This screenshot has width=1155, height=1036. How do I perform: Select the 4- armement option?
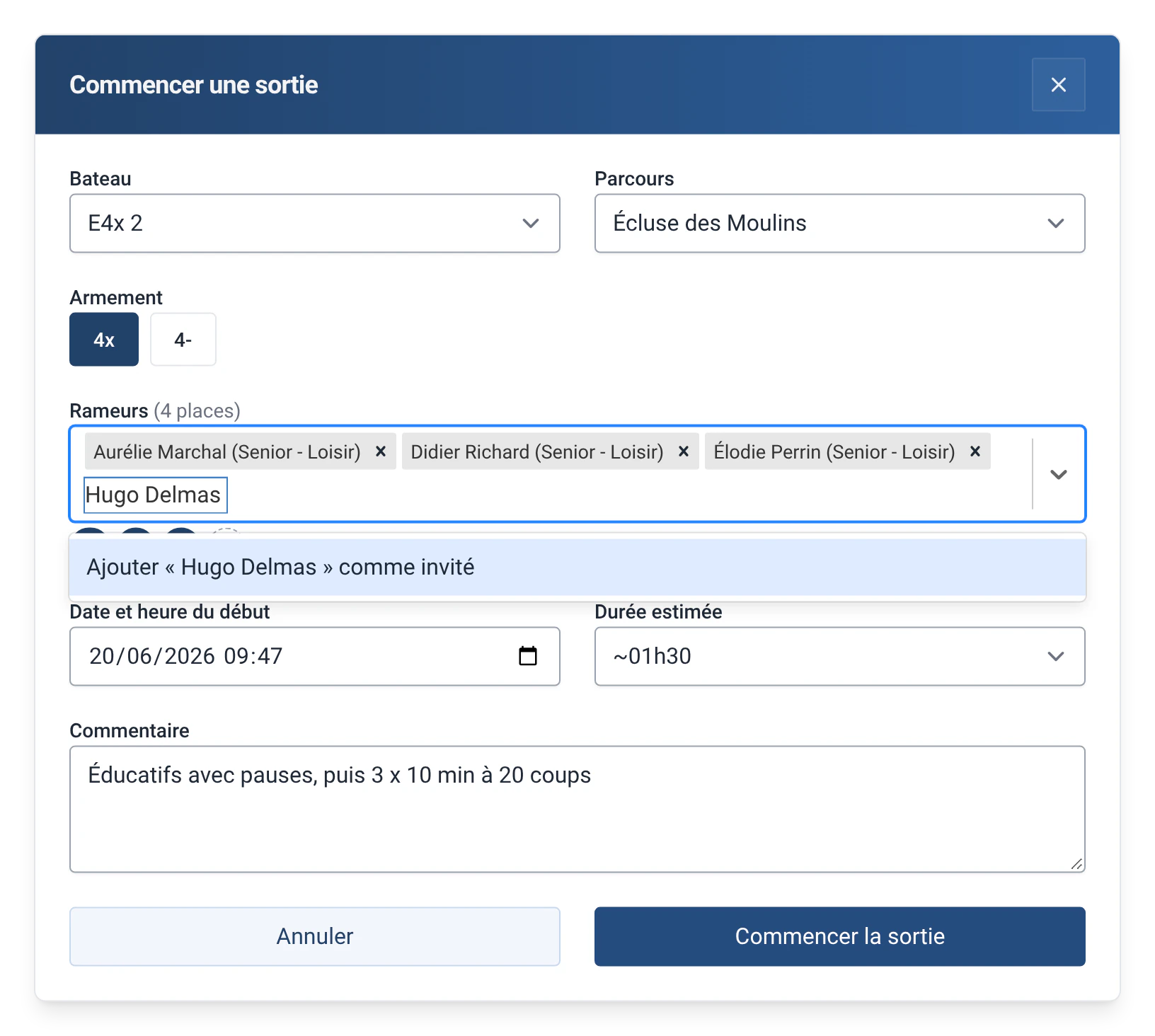pyautogui.click(x=183, y=340)
